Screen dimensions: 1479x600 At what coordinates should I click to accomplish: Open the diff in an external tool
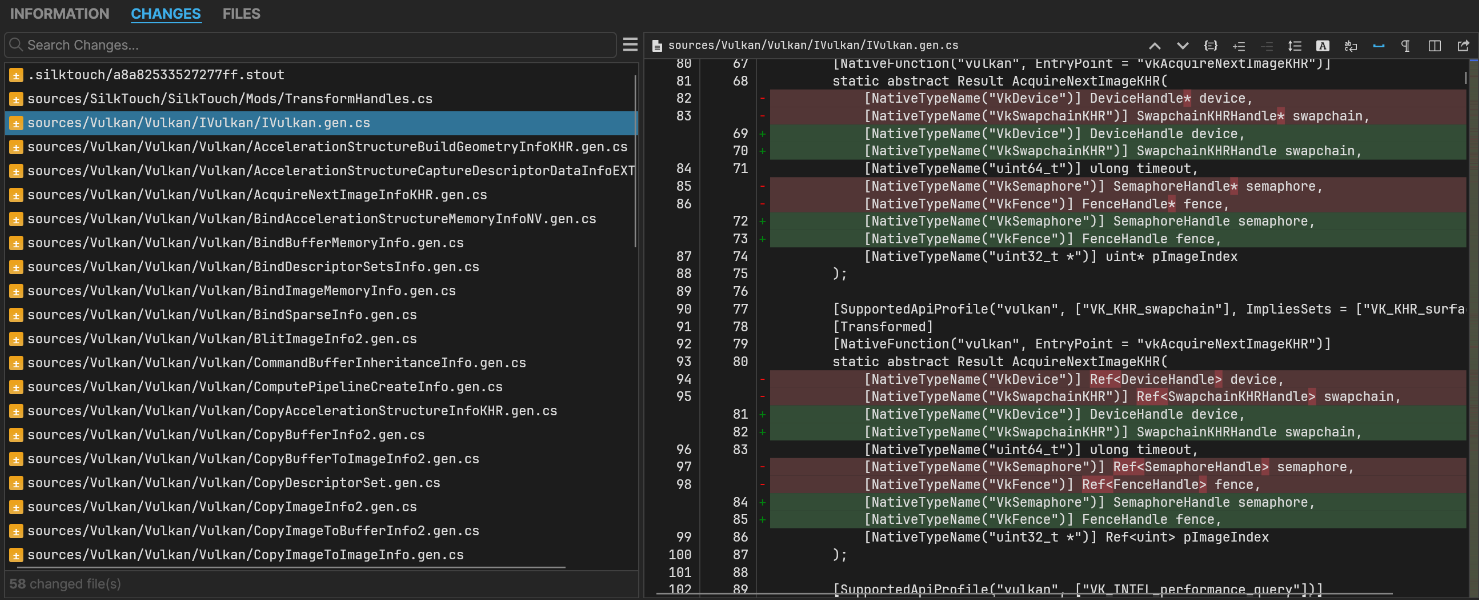[x=1463, y=46]
